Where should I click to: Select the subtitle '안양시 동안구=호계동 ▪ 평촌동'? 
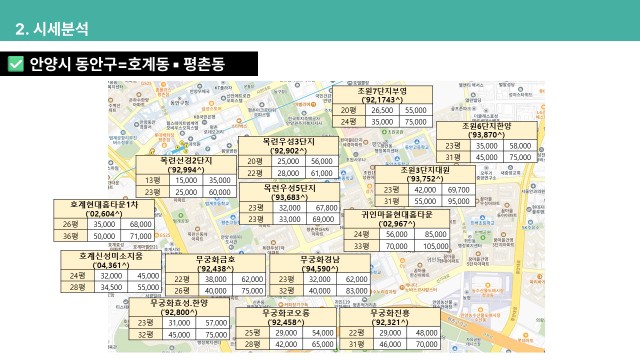coord(127,64)
